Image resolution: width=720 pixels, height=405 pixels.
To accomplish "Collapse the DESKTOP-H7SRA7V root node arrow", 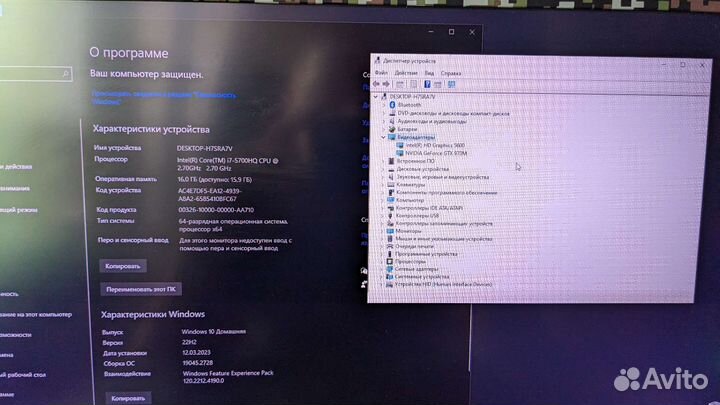I will (376, 96).
